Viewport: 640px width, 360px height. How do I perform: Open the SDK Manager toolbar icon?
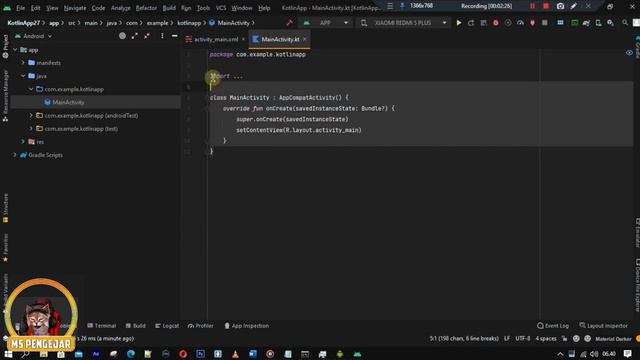pyautogui.click(x=610, y=23)
